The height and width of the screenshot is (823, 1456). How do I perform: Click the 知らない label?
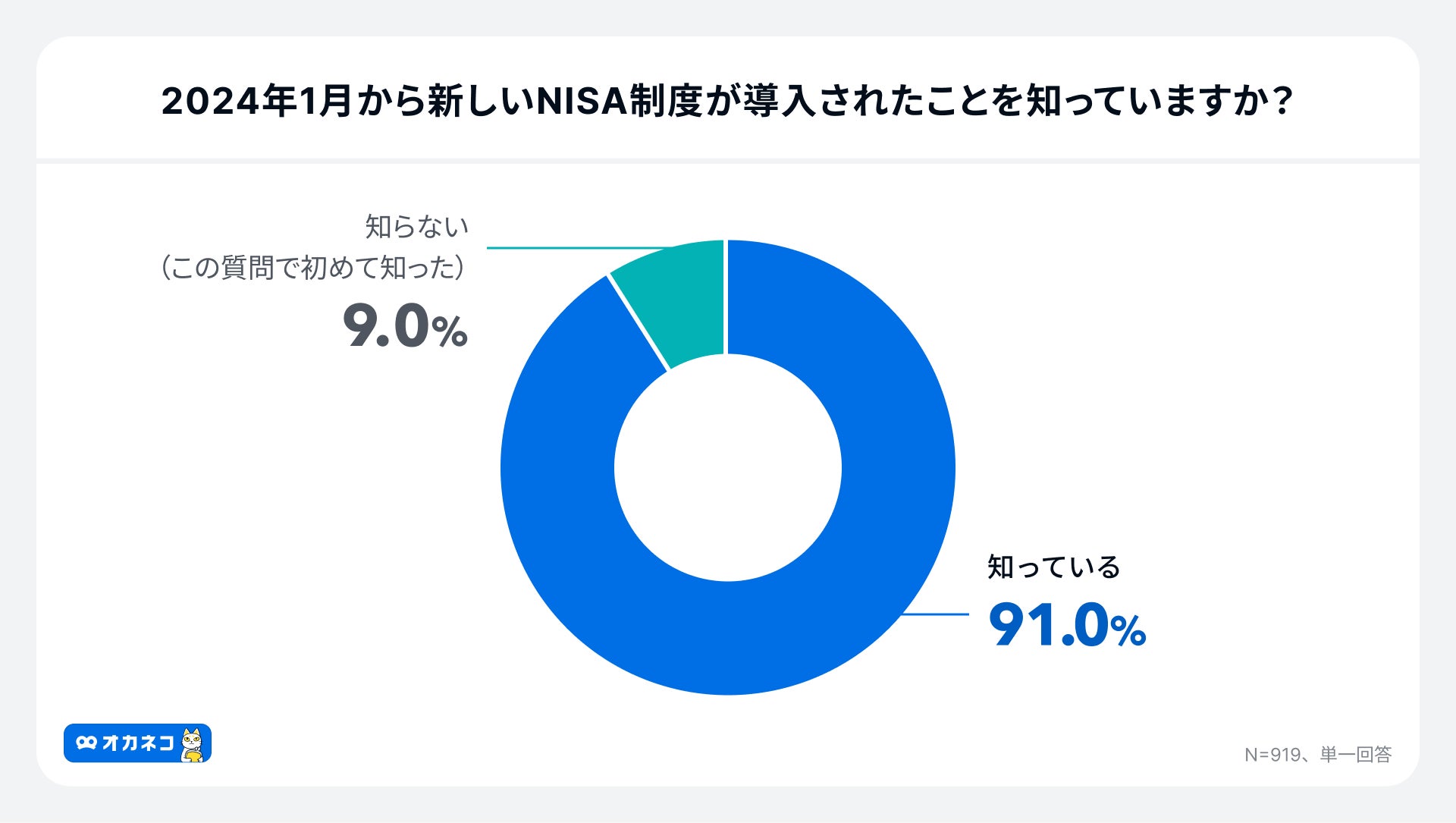(x=416, y=226)
